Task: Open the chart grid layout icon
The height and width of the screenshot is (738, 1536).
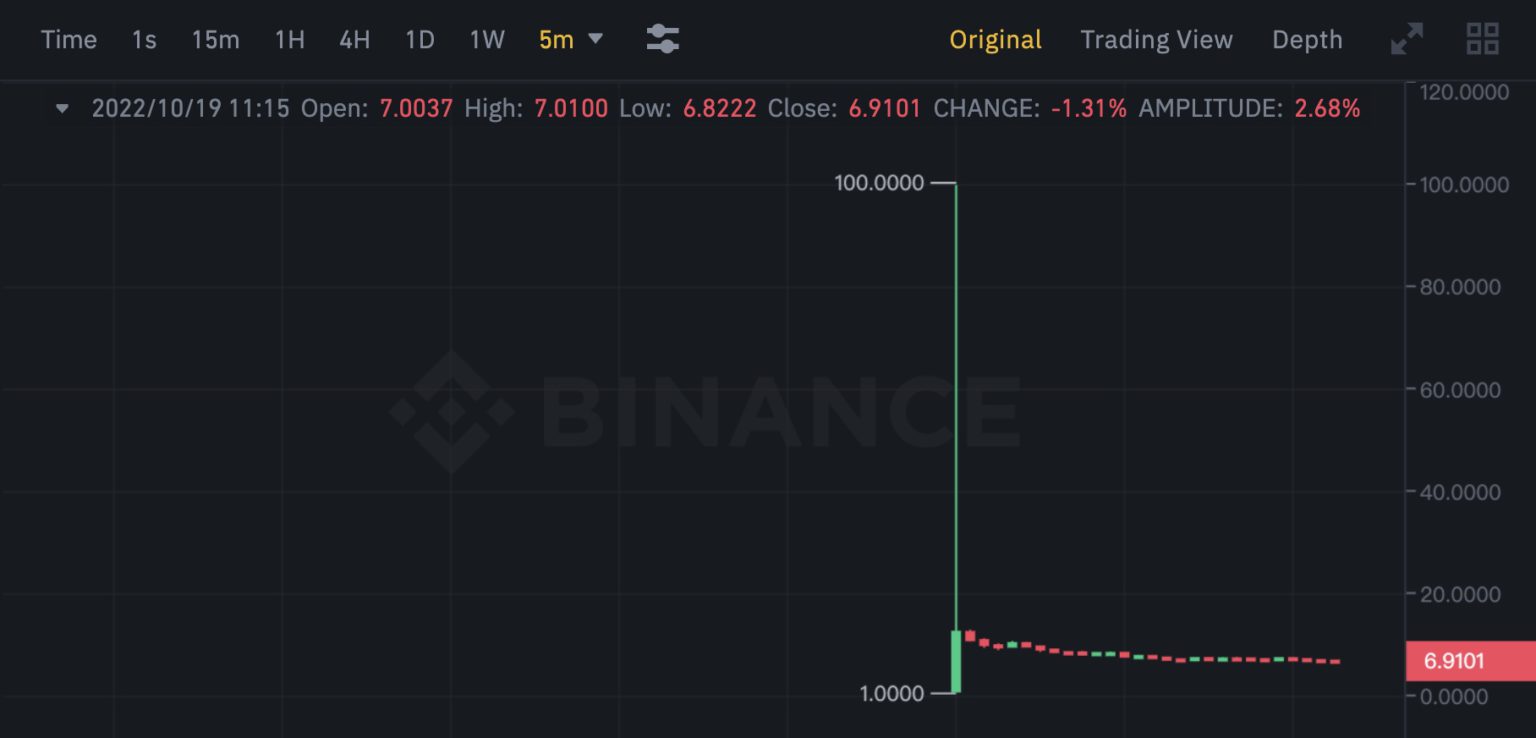Action: point(1482,40)
